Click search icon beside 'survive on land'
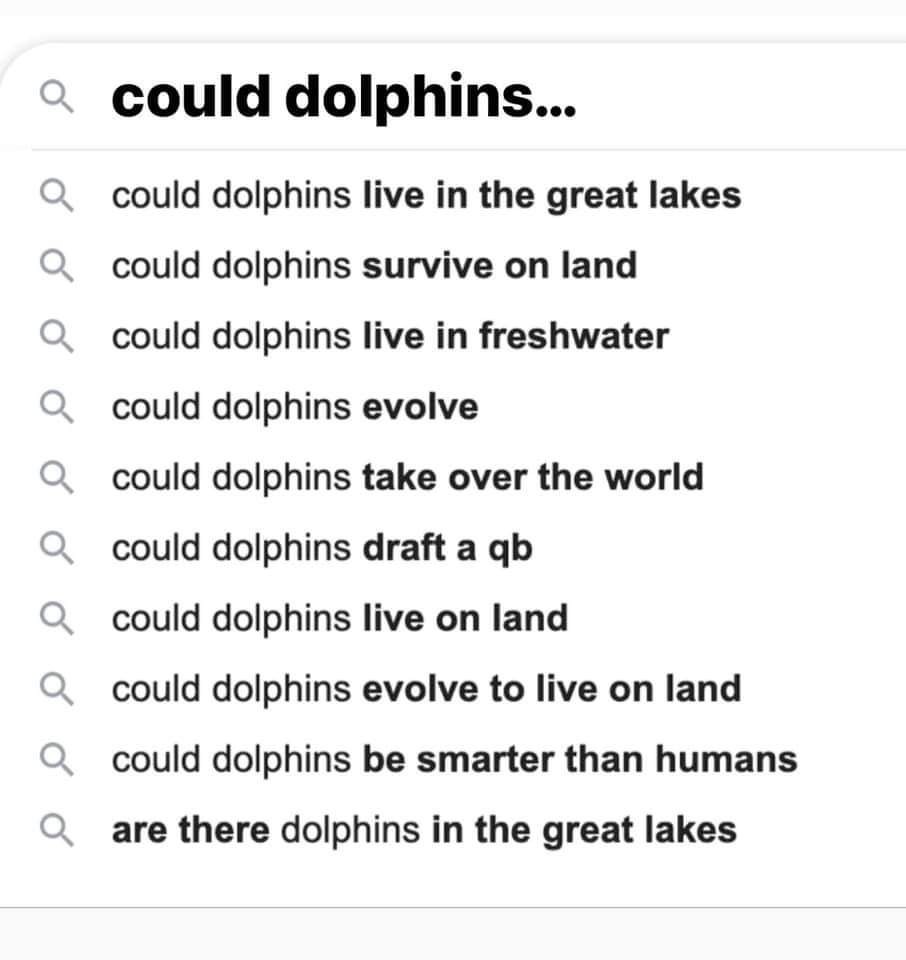This screenshot has height=960, width=906. click(55, 265)
